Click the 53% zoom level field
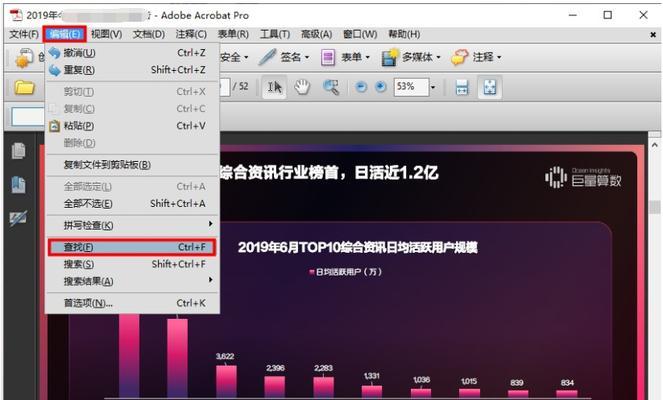The image size is (663, 400). [411, 87]
